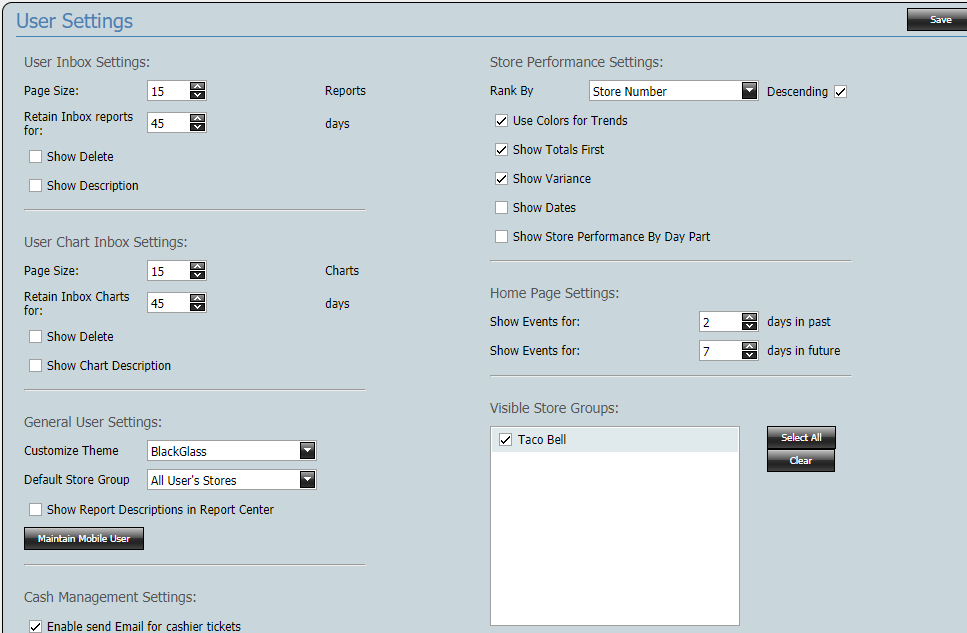Disable Use Colors for Trends
Image resolution: width=967 pixels, height=633 pixels.
click(x=501, y=120)
